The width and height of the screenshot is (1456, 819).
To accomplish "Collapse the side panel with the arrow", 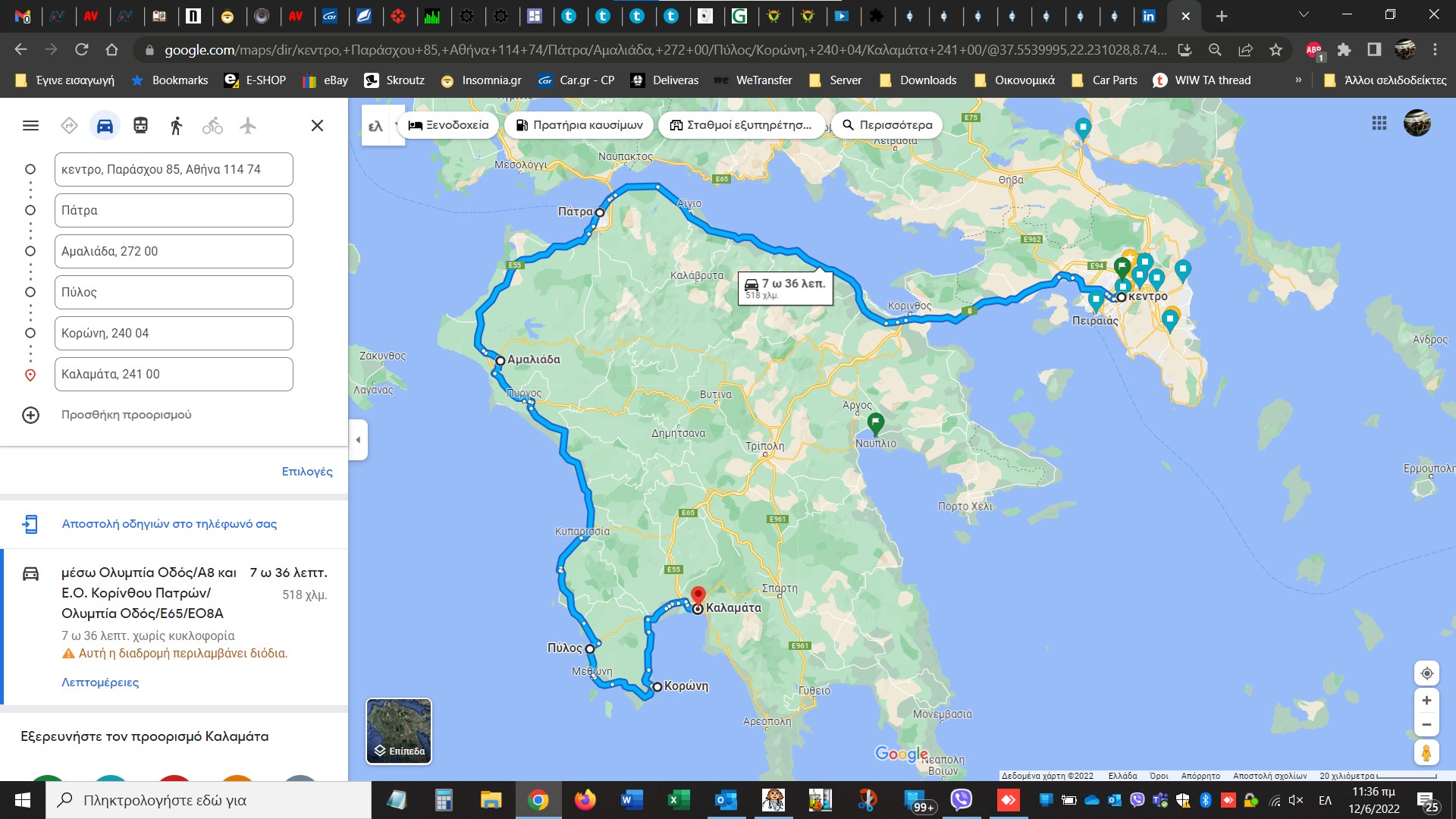I will coord(358,440).
